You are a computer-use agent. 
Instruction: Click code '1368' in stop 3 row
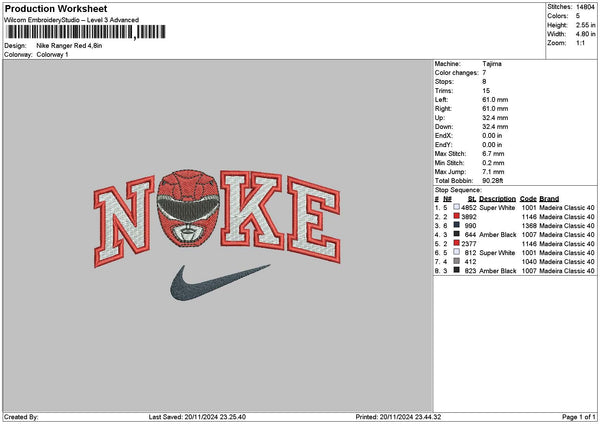tap(529, 226)
